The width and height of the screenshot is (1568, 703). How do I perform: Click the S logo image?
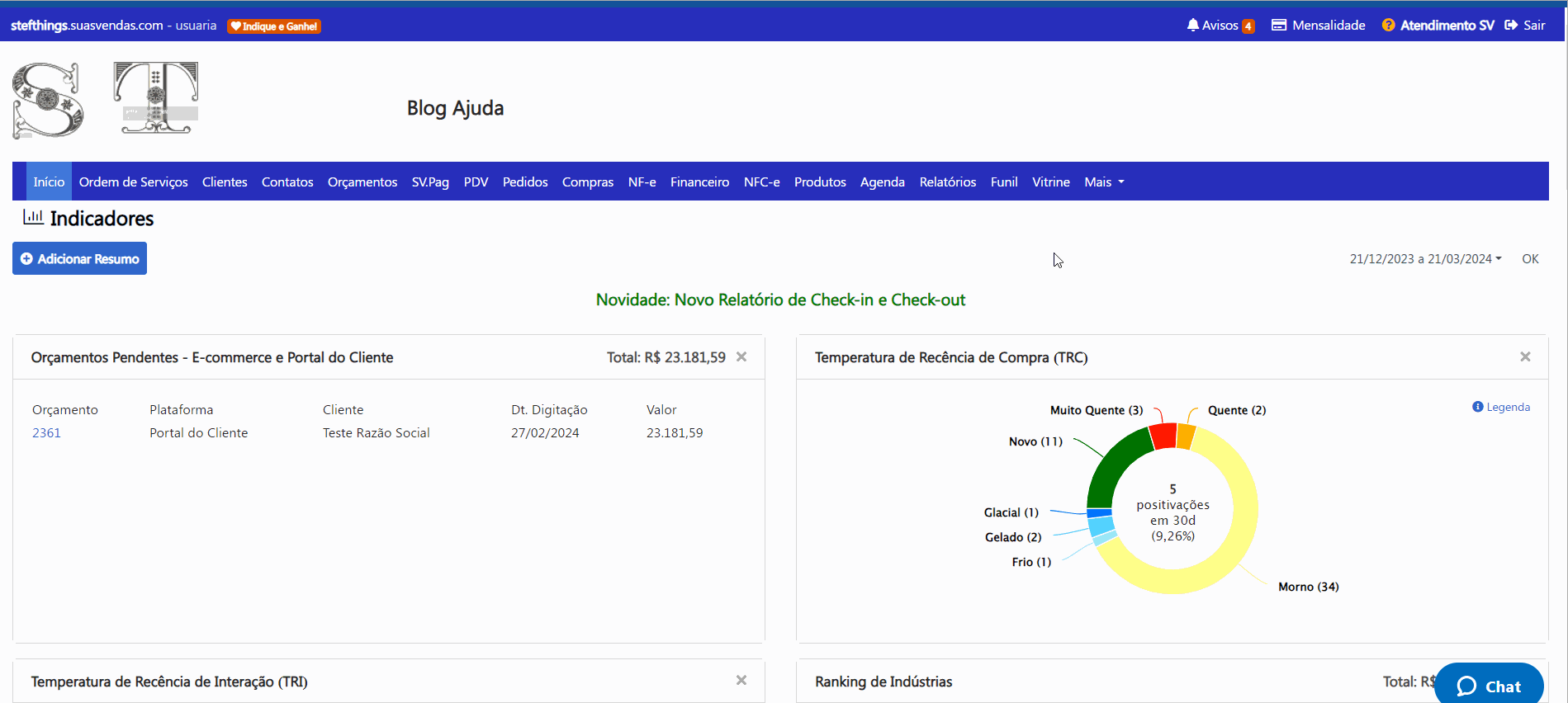pyautogui.click(x=48, y=100)
